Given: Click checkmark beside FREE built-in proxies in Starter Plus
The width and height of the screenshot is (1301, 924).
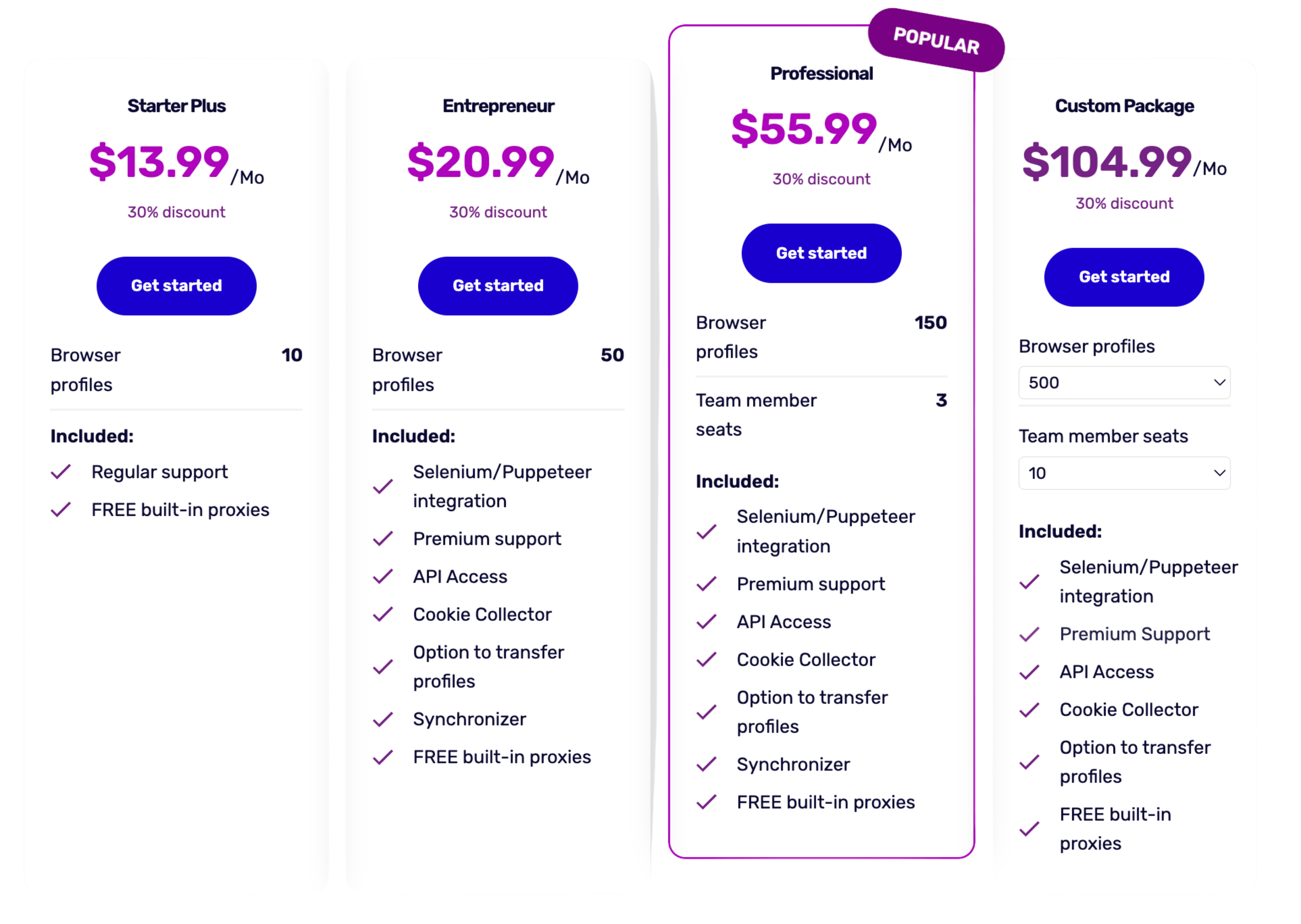Looking at the screenshot, I should coord(61,509).
